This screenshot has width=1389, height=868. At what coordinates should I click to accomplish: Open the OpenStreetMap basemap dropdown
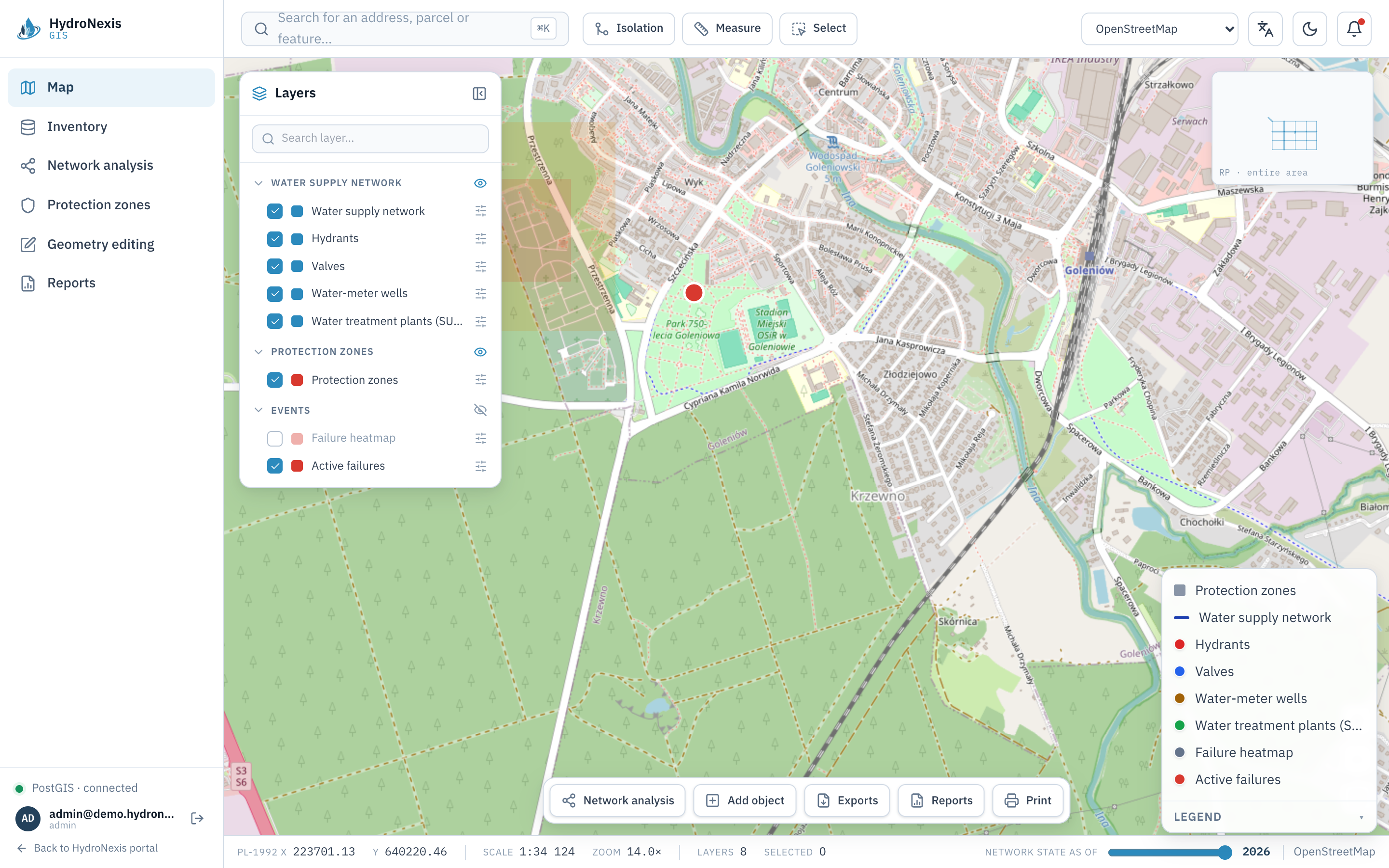(1159, 29)
